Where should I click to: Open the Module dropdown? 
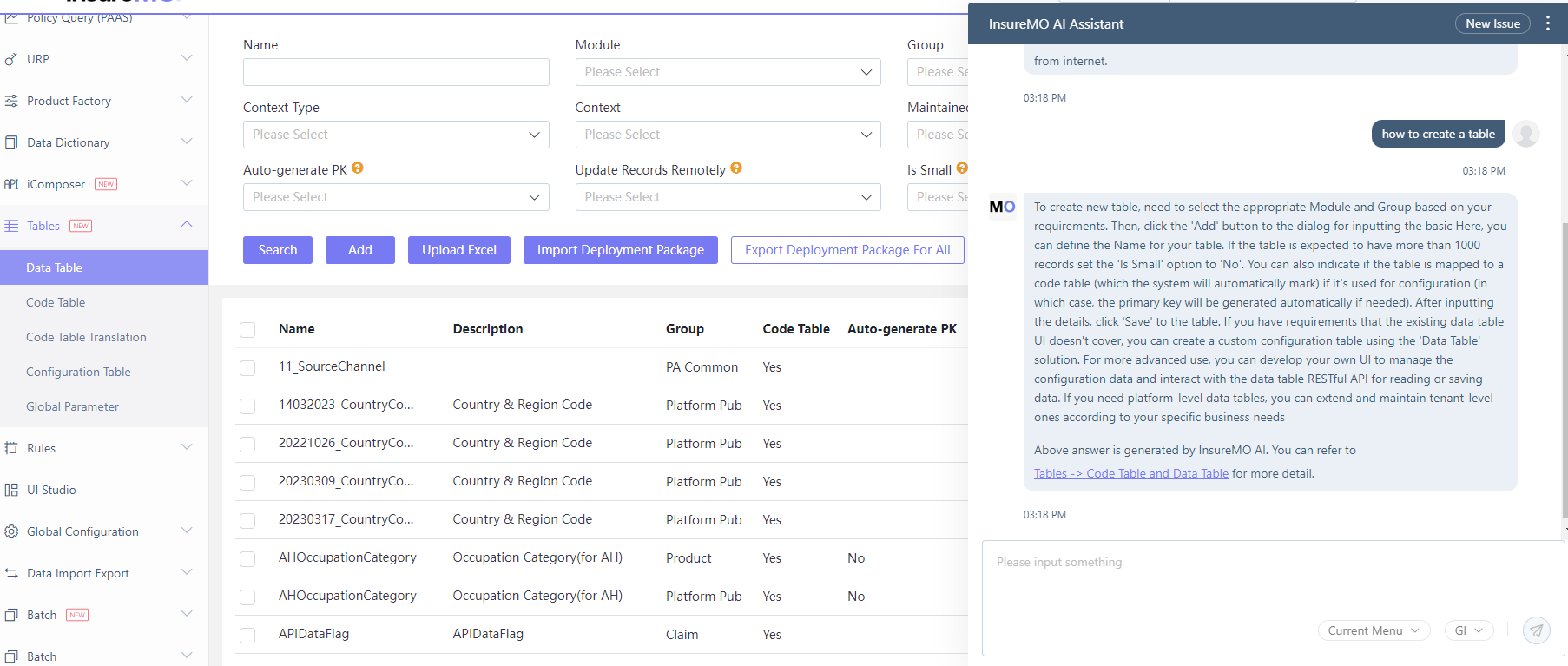point(728,72)
